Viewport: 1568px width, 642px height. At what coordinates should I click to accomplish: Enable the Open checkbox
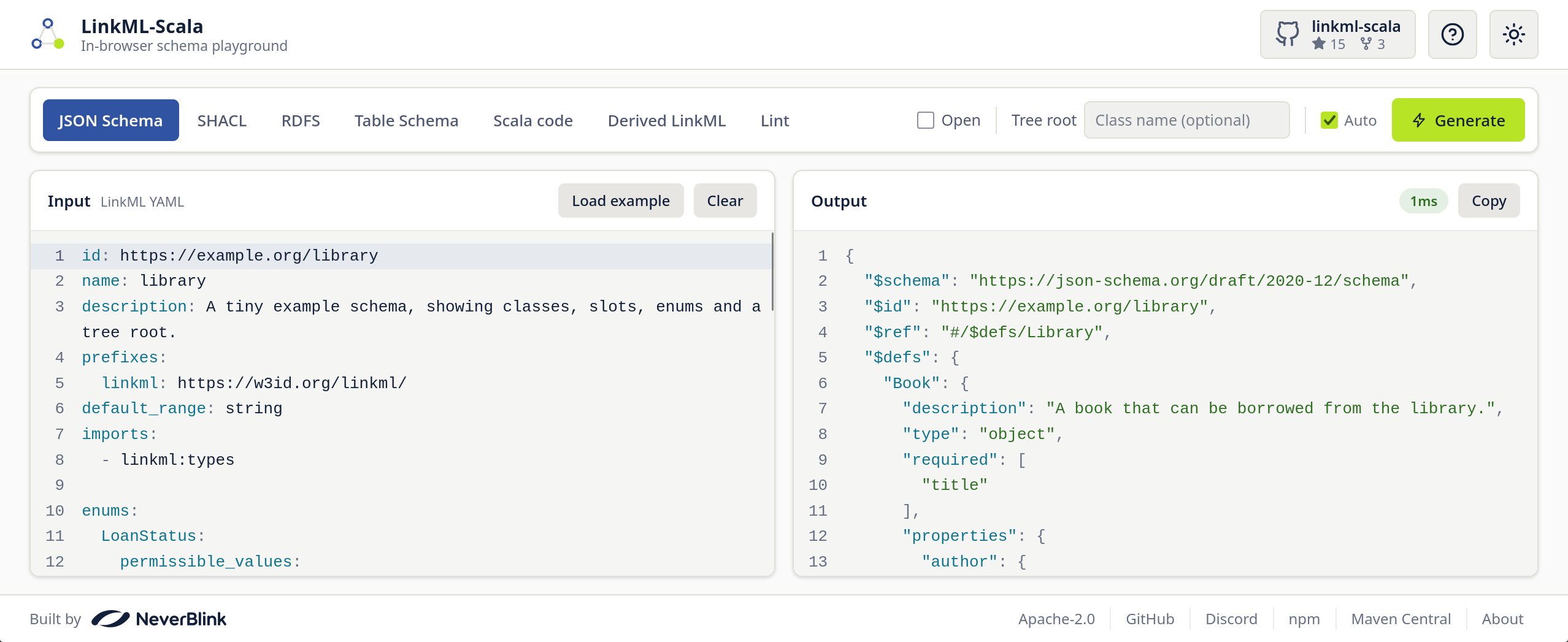[x=925, y=120]
